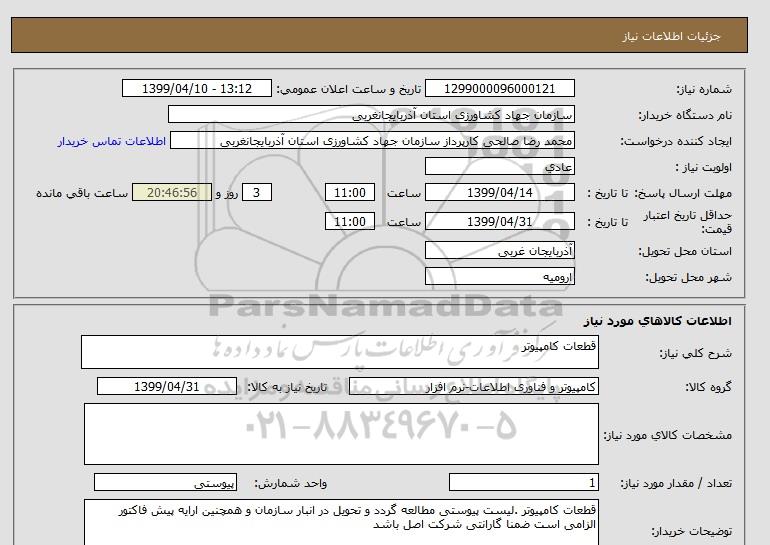Viewport: 770px width, 545px height.
Task: Click the buyer organization name field
Action: tap(371, 114)
